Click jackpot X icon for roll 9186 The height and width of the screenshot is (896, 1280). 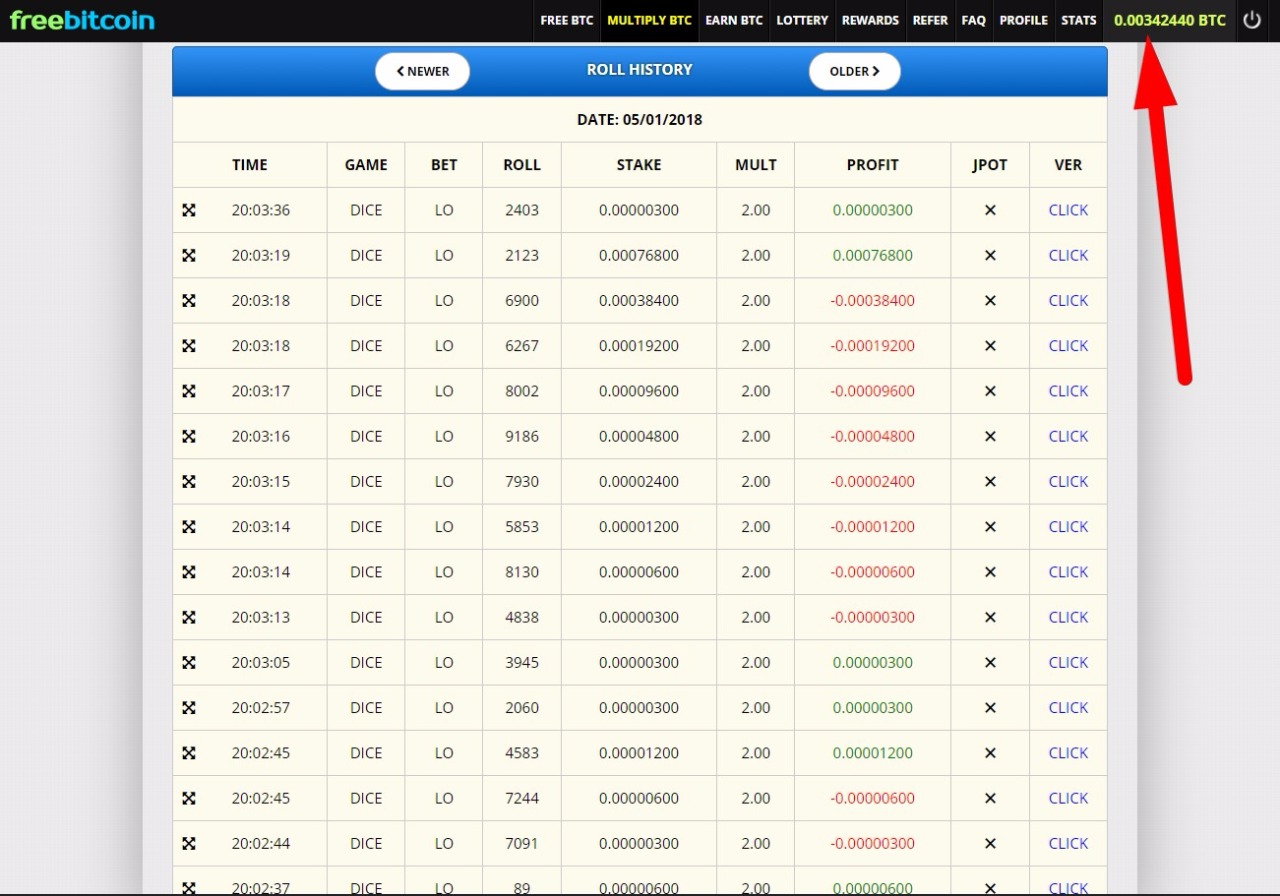(990, 436)
